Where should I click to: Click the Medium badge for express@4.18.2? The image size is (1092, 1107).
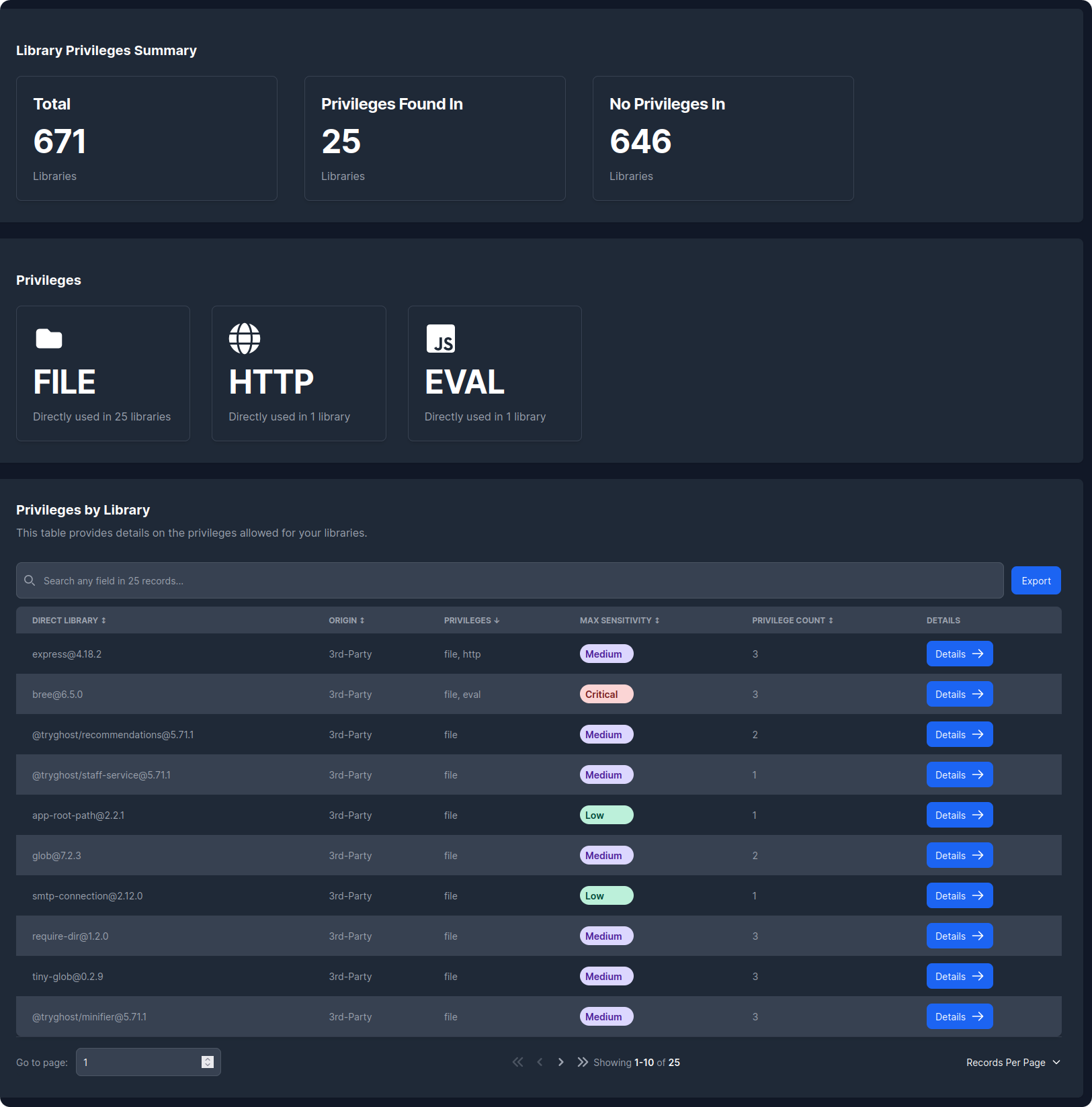point(606,654)
